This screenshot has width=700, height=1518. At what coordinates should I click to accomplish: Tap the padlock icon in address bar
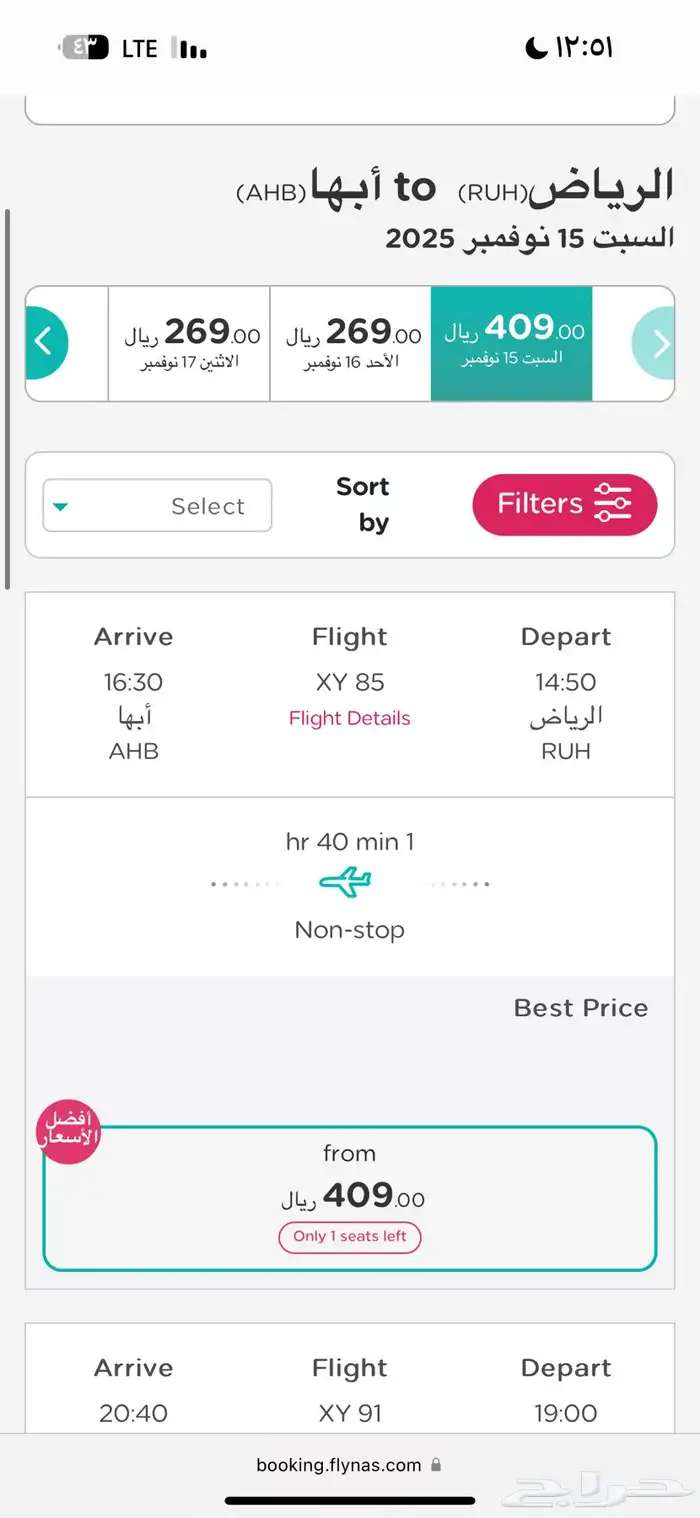pos(435,1465)
